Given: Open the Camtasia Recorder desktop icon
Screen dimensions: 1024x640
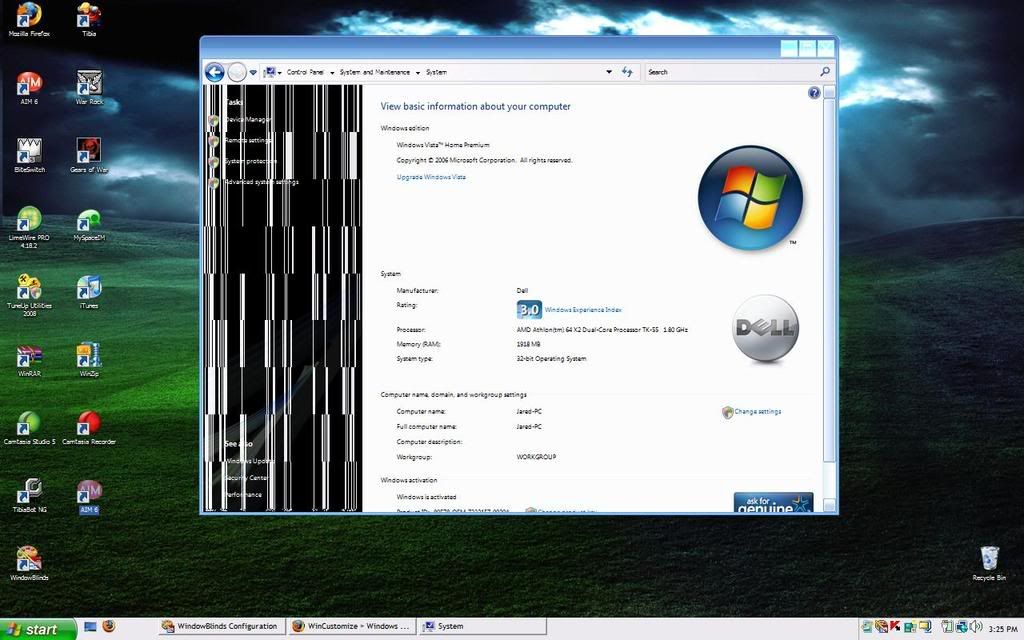Looking at the screenshot, I should click(89, 428).
